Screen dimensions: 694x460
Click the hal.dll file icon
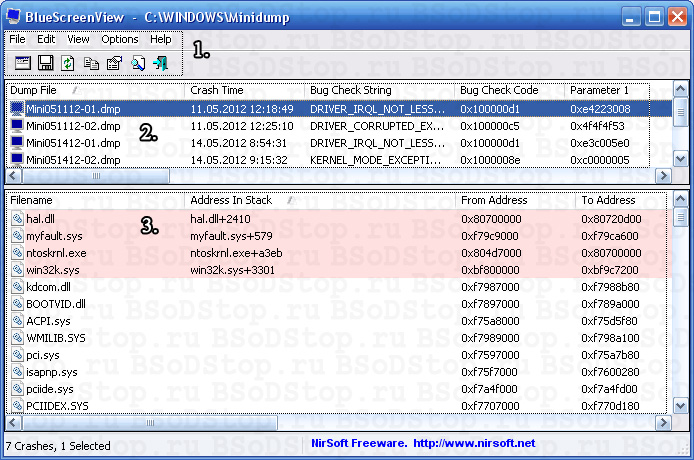click(x=17, y=218)
